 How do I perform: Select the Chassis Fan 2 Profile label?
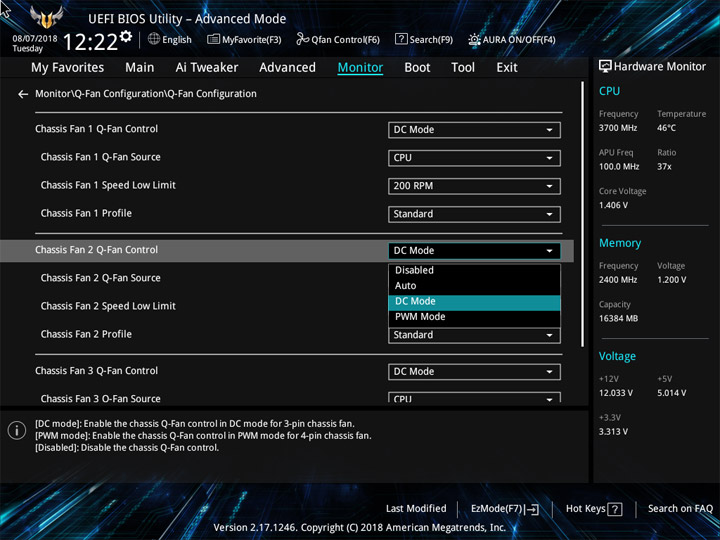coord(86,334)
